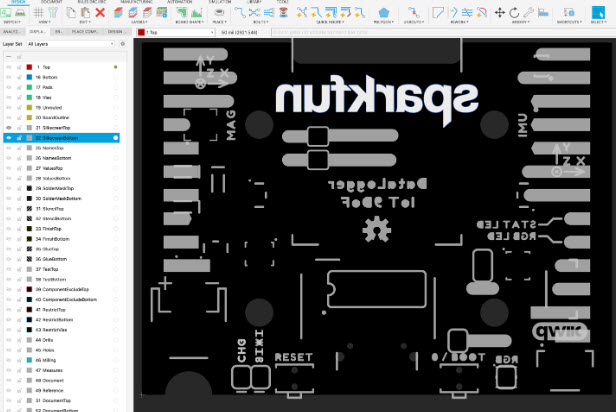
Task: Toggle visibility of 22 SilkscreenBottom layer
Action: [x=8, y=138]
